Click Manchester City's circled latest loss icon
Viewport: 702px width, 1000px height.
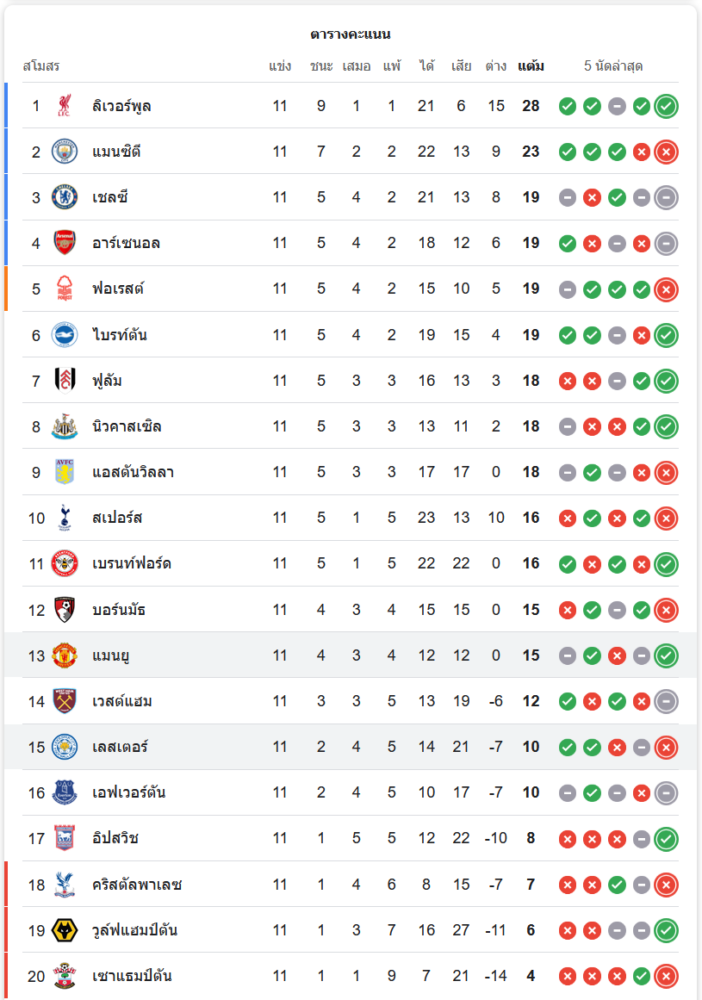coord(666,151)
